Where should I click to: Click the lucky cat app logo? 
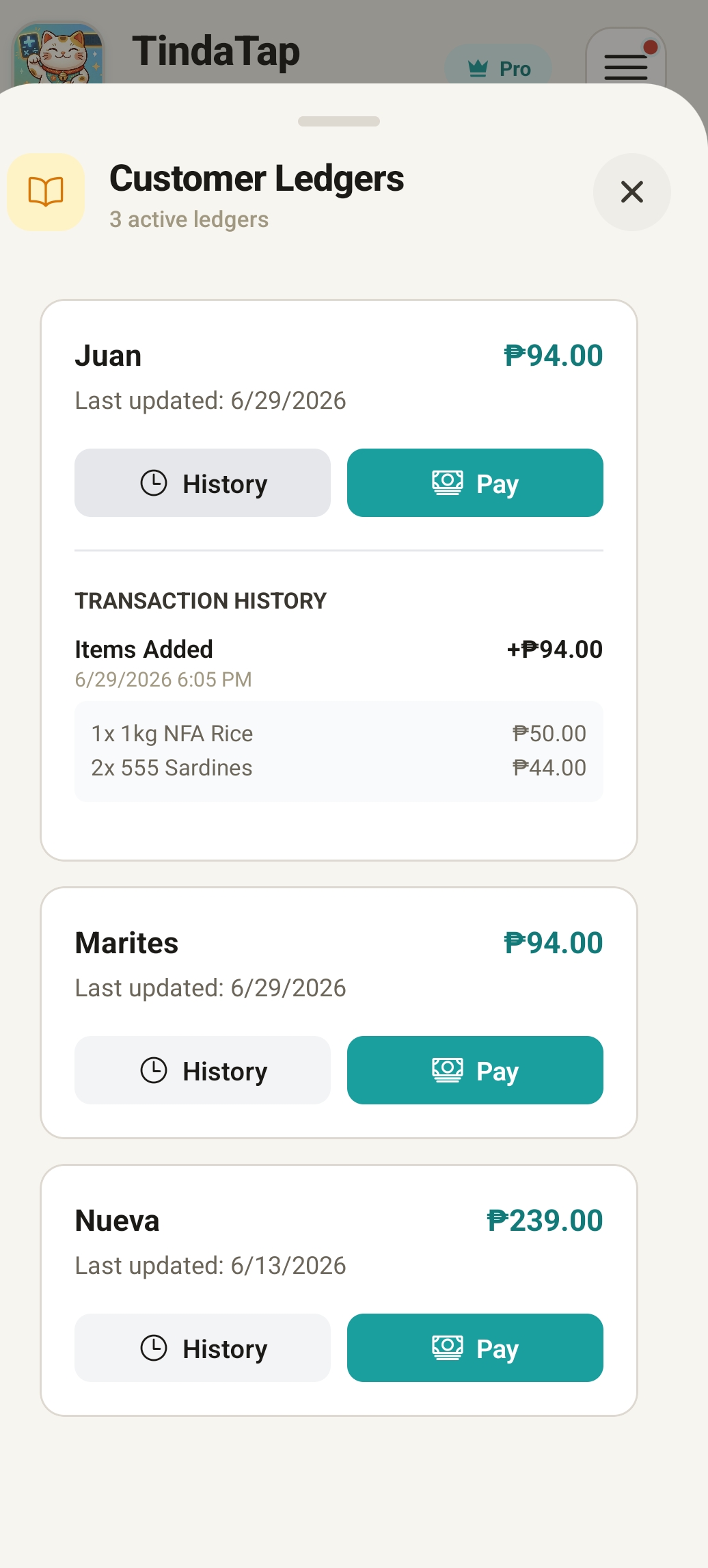[x=58, y=53]
